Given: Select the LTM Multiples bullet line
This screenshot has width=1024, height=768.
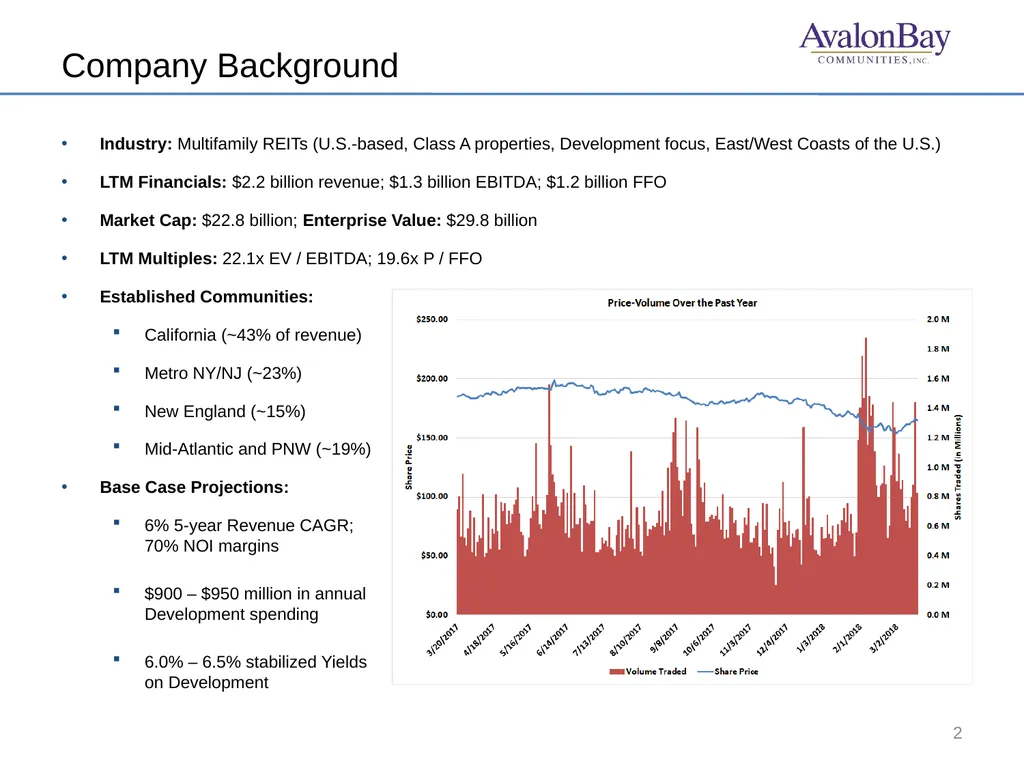Looking at the screenshot, I should tap(291, 259).
